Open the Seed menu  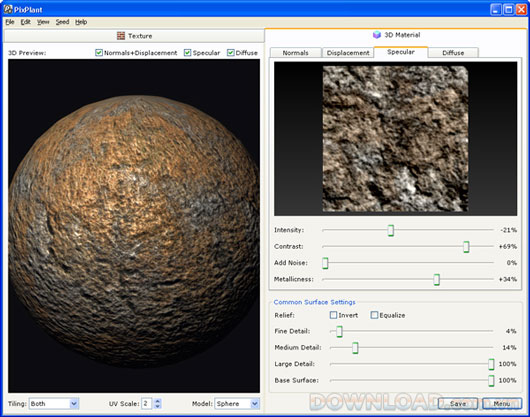pyautogui.click(x=62, y=22)
